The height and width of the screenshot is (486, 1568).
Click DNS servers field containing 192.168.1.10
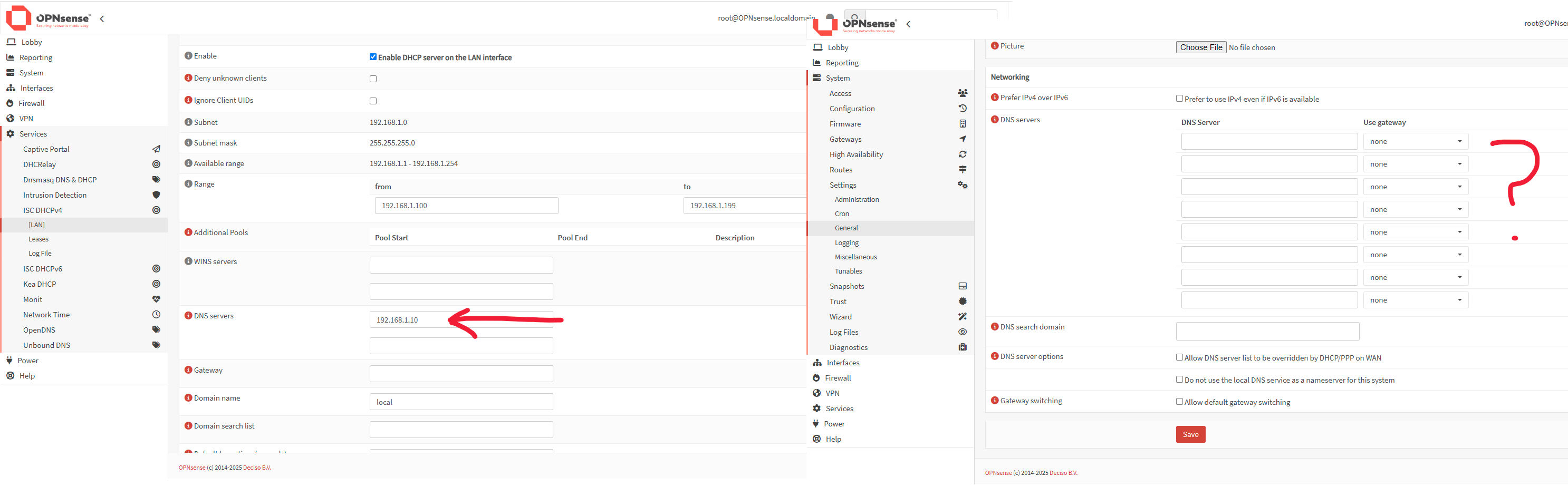(461, 319)
